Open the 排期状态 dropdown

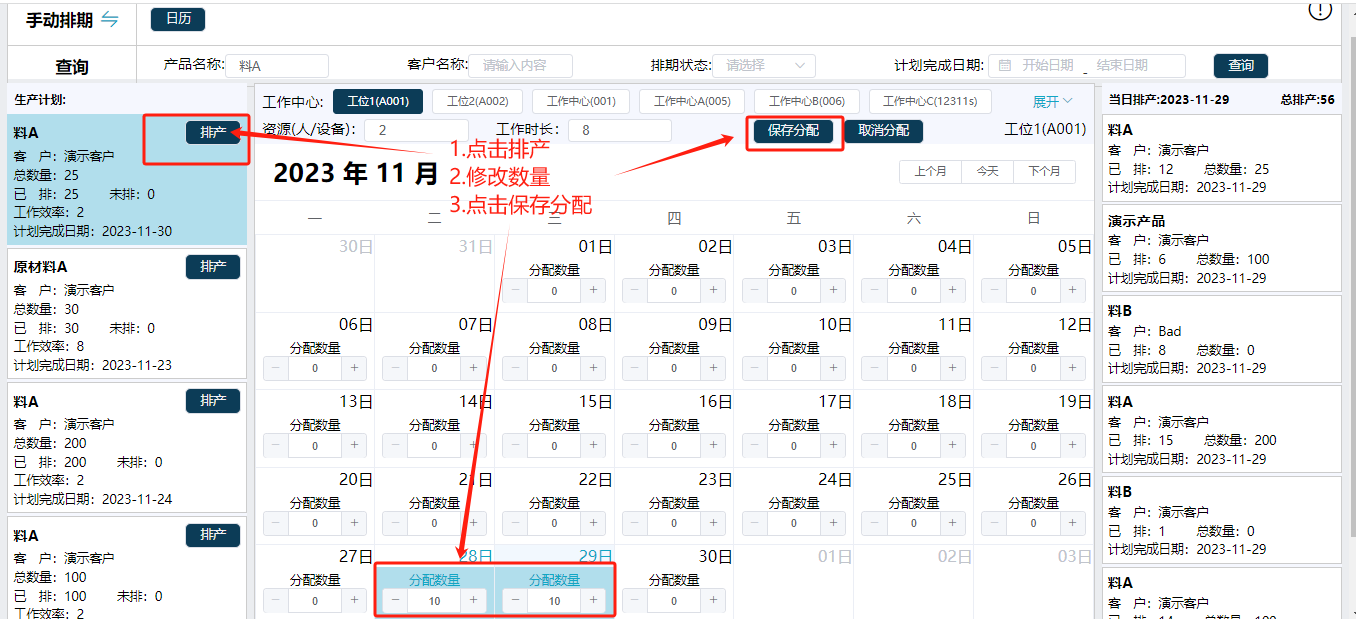pos(763,66)
